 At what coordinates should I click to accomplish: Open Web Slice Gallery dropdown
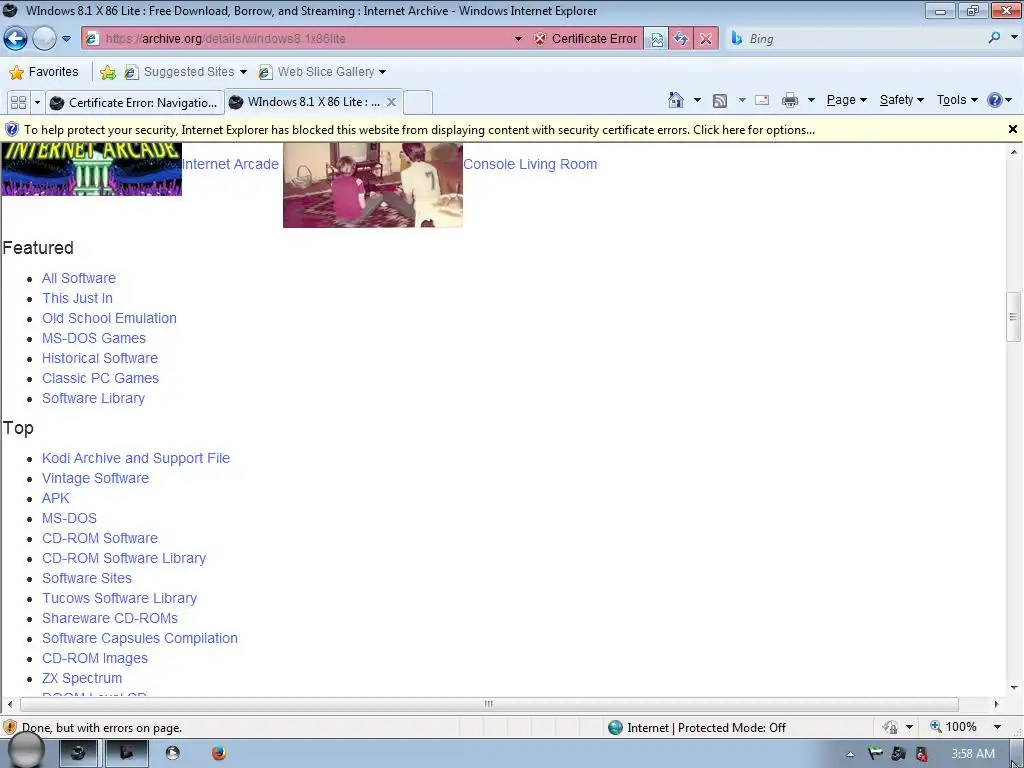323,72
